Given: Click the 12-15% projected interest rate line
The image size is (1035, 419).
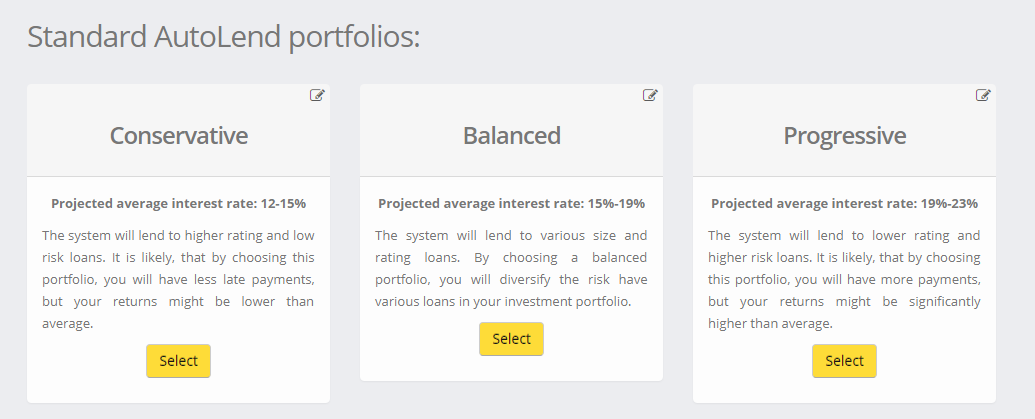Looking at the screenshot, I should coord(178,204).
